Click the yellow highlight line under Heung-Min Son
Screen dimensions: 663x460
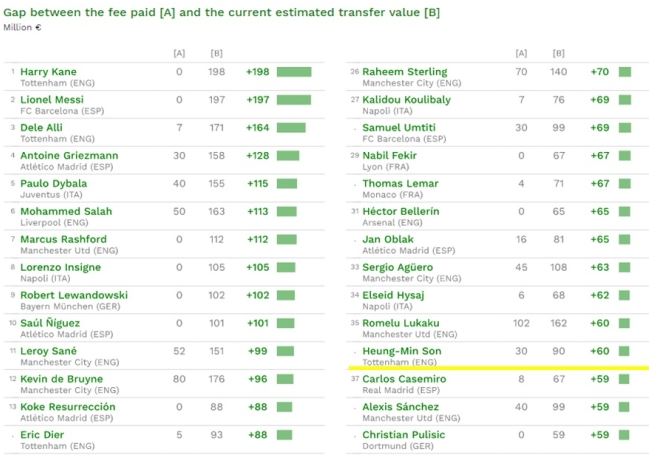(x=500, y=368)
